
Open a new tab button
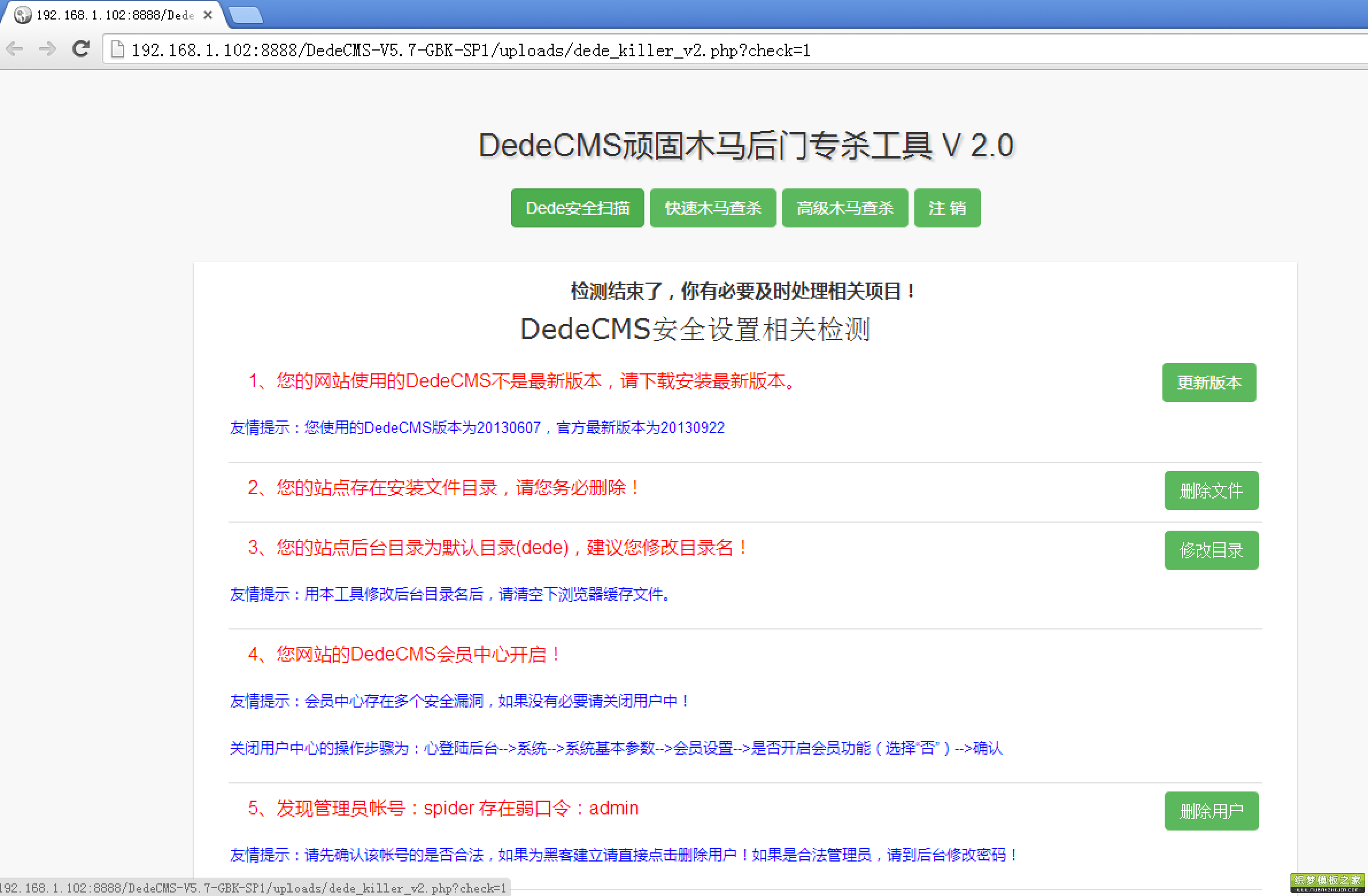pos(246,16)
